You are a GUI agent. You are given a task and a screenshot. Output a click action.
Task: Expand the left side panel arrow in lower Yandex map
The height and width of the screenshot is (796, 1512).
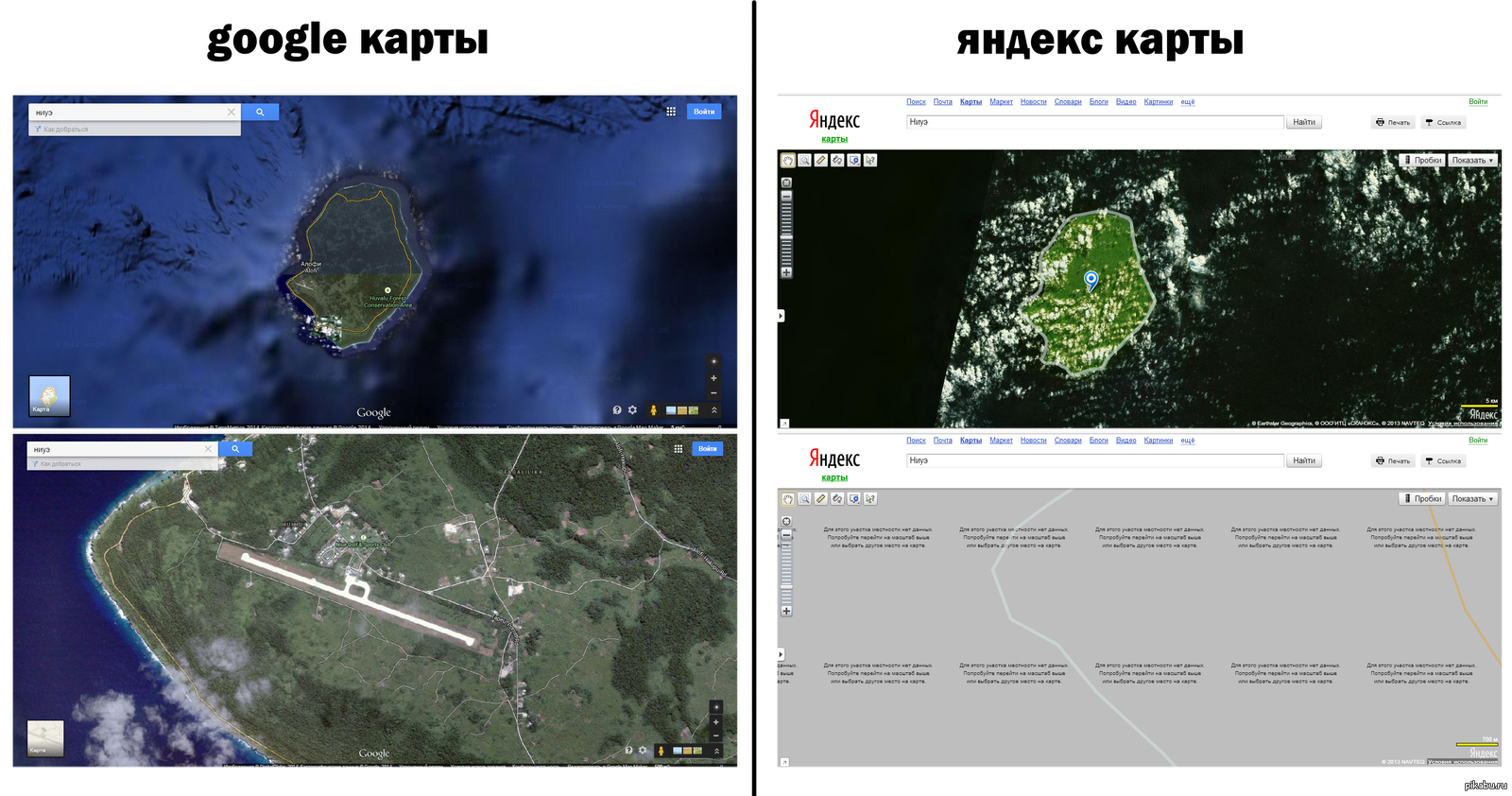click(x=781, y=654)
